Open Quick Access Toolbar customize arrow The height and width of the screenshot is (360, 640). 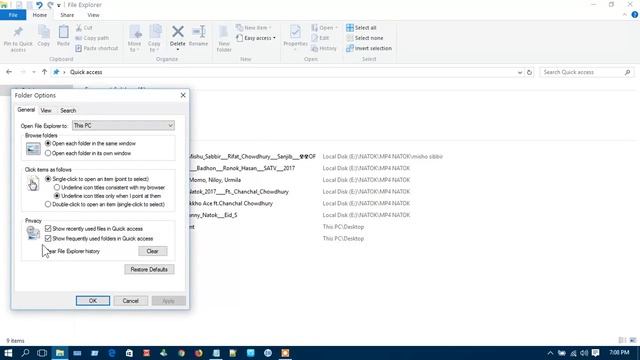59,5
